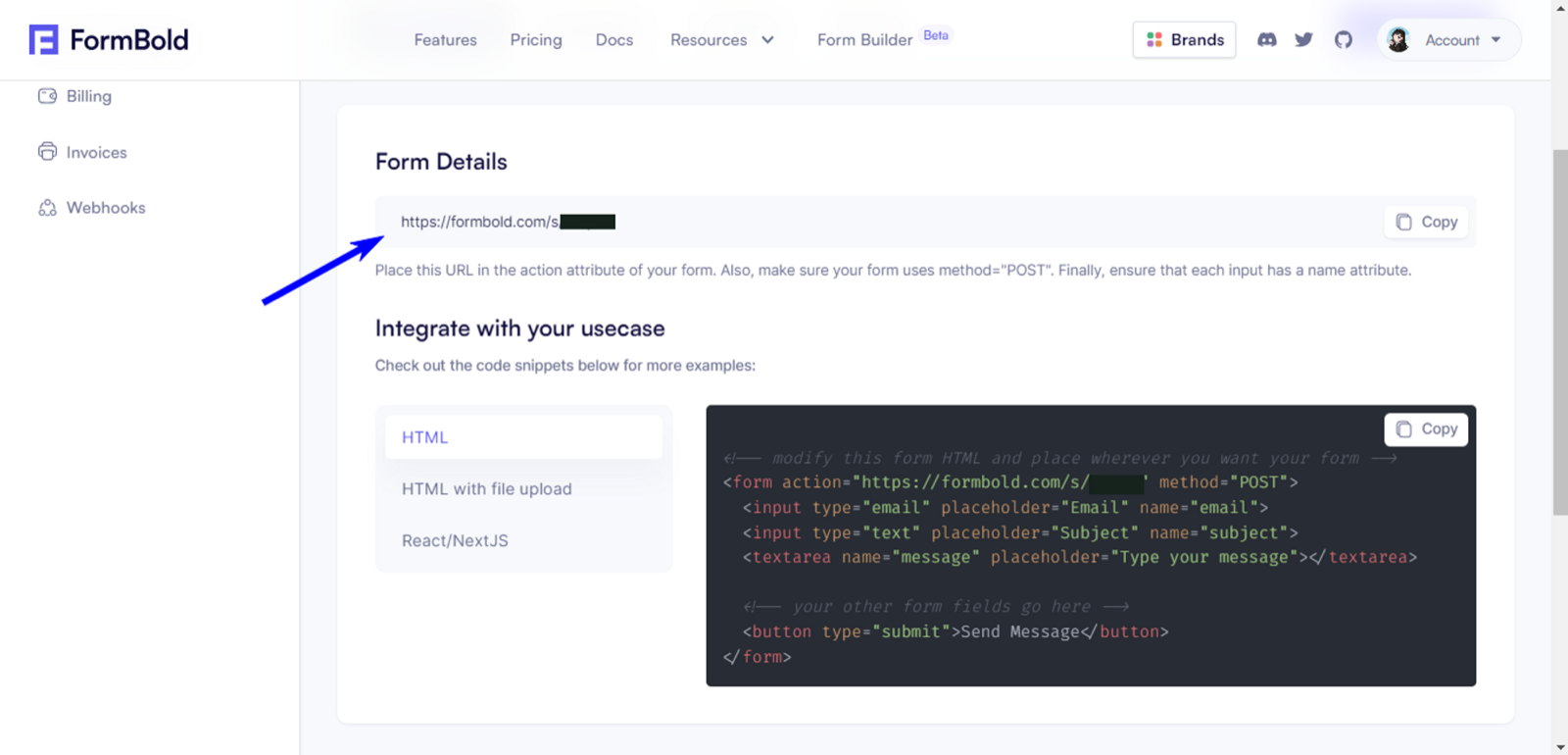Copy the HTML code snippet

click(1426, 429)
